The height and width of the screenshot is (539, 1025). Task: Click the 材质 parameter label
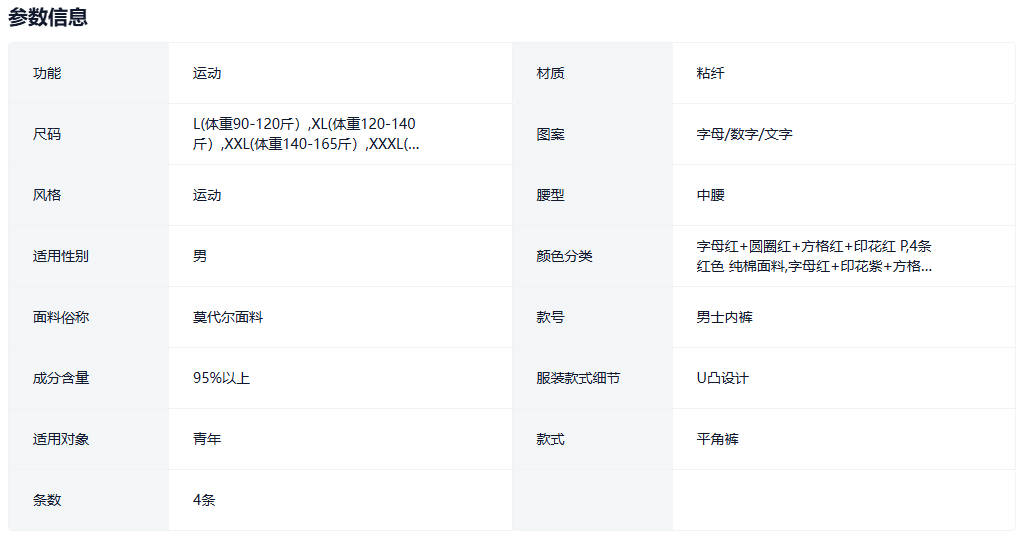551,73
